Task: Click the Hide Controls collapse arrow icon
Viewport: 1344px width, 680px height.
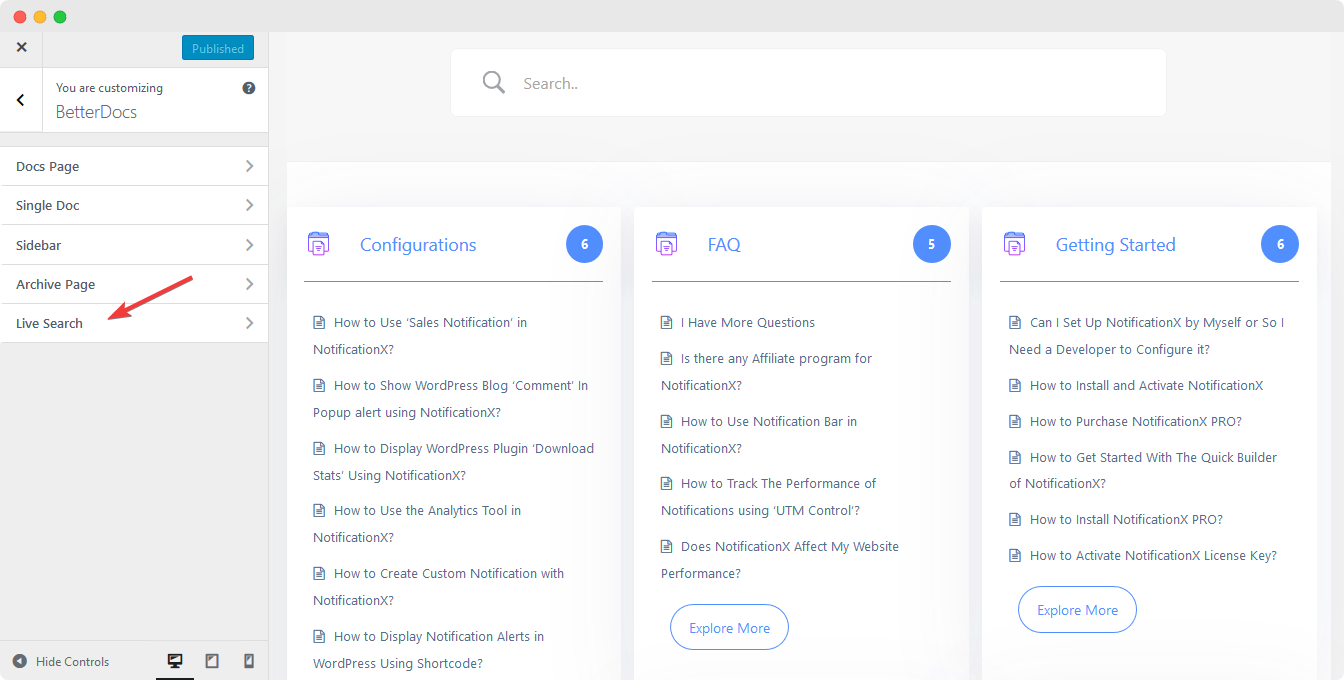Action: 20,661
